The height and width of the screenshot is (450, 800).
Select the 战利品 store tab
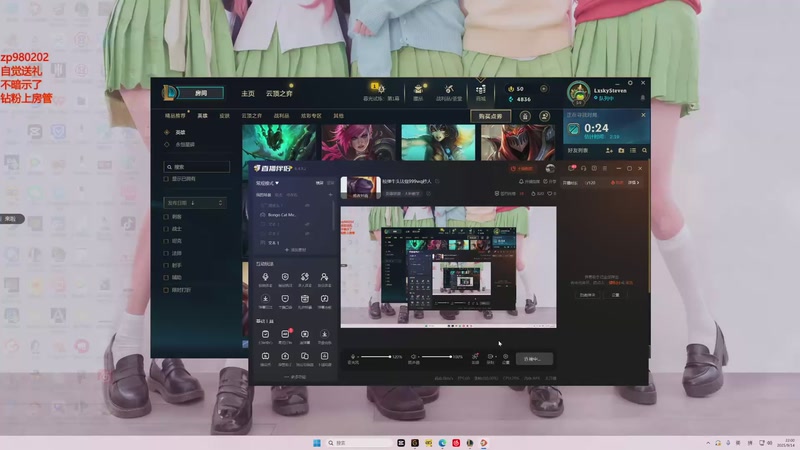pos(281,116)
